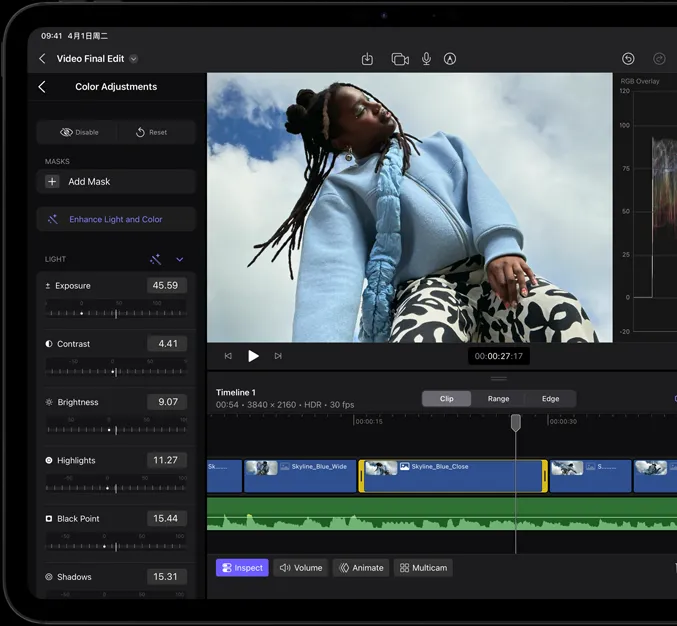This screenshot has width=677, height=626.
Task: Click the magic wand in Light section
Action: coord(156,259)
